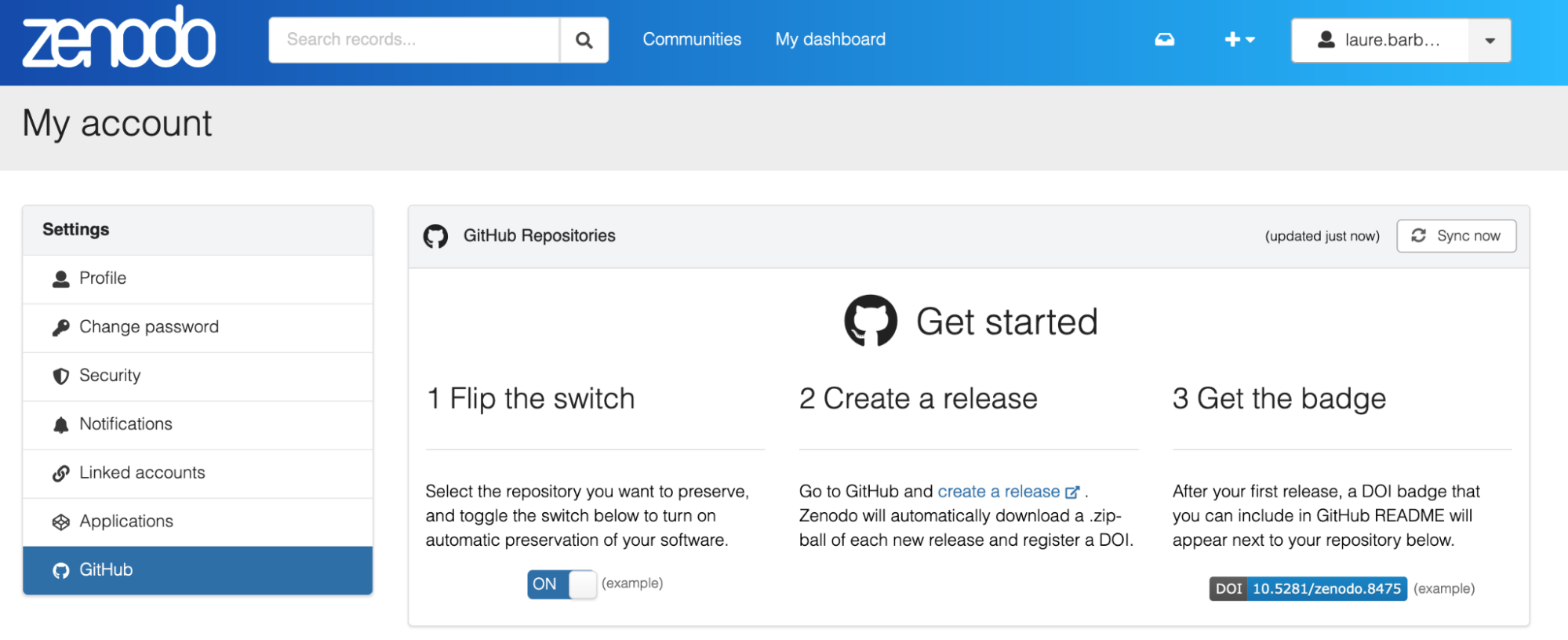1568x640 pixels.
Task: Go to Notifications settings
Action: [x=126, y=424]
